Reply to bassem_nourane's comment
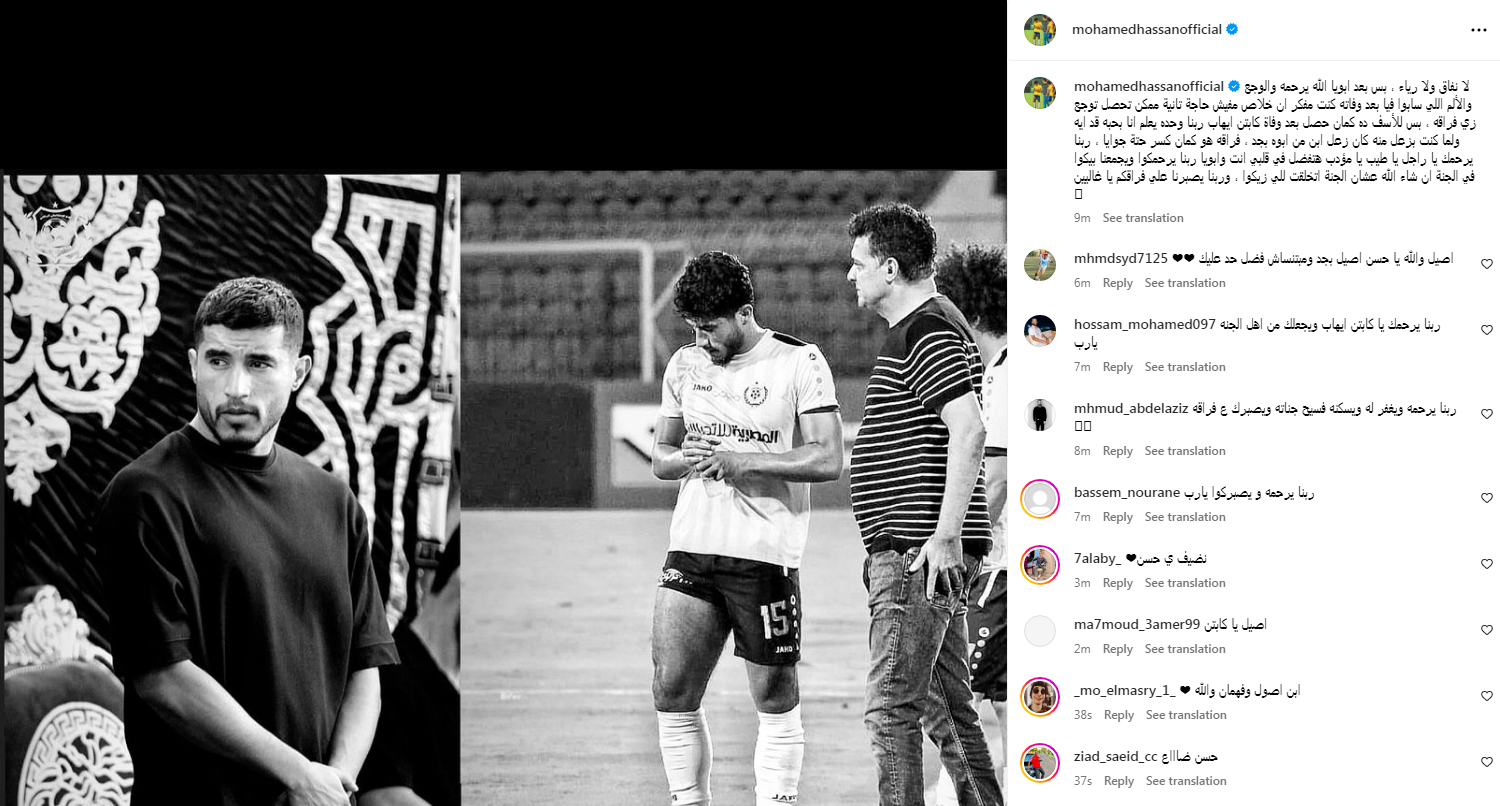 point(1118,517)
